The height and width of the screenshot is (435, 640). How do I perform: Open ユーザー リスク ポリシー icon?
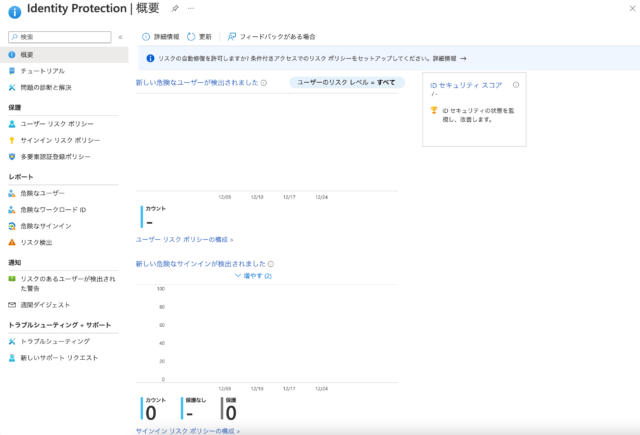click(x=12, y=124)
